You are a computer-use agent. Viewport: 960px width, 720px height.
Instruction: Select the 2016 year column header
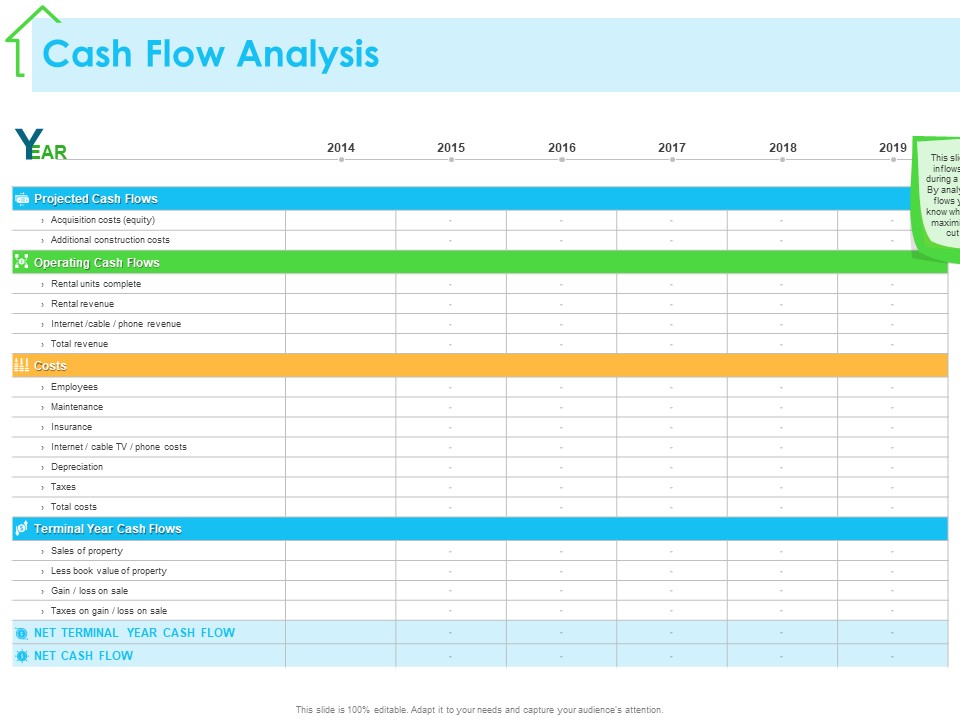point(562,148)
